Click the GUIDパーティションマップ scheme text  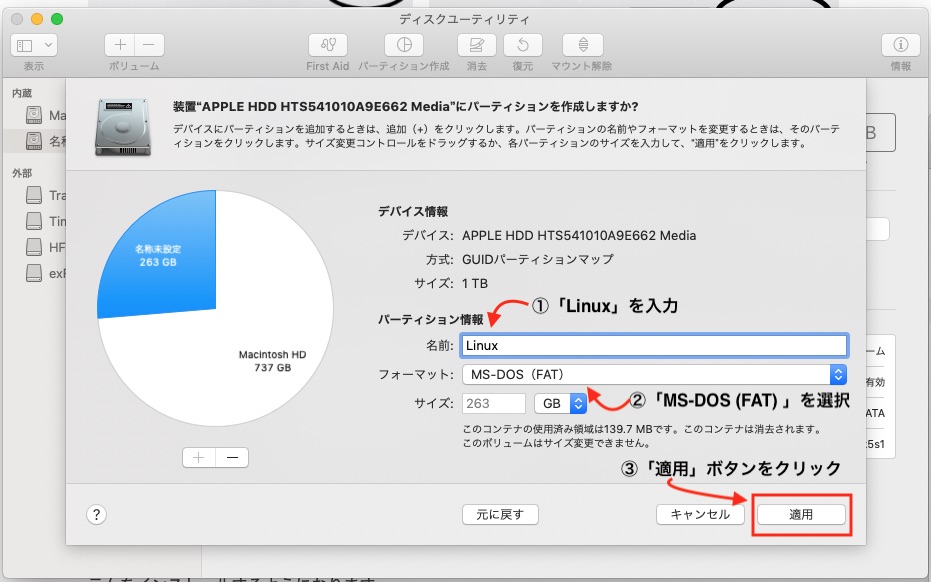point(538,259)
